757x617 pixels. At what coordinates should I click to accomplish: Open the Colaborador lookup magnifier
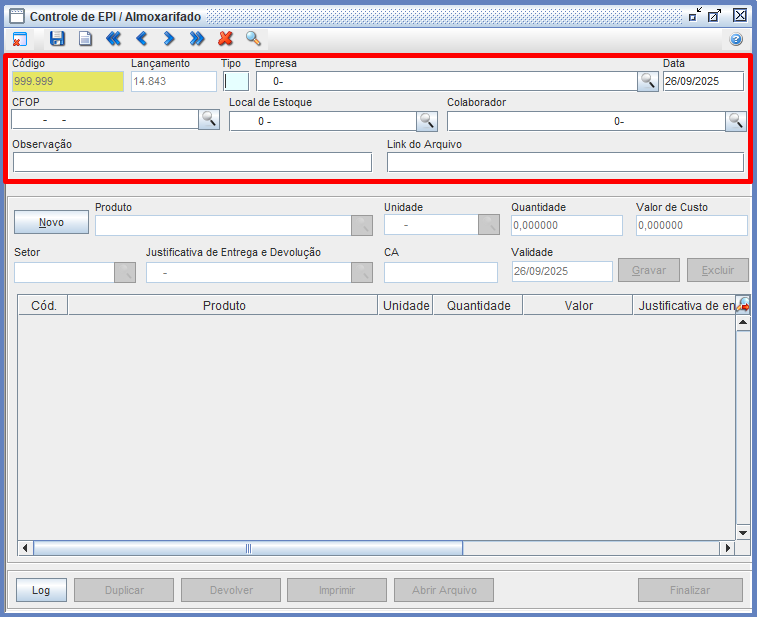[x=736, y=121]
